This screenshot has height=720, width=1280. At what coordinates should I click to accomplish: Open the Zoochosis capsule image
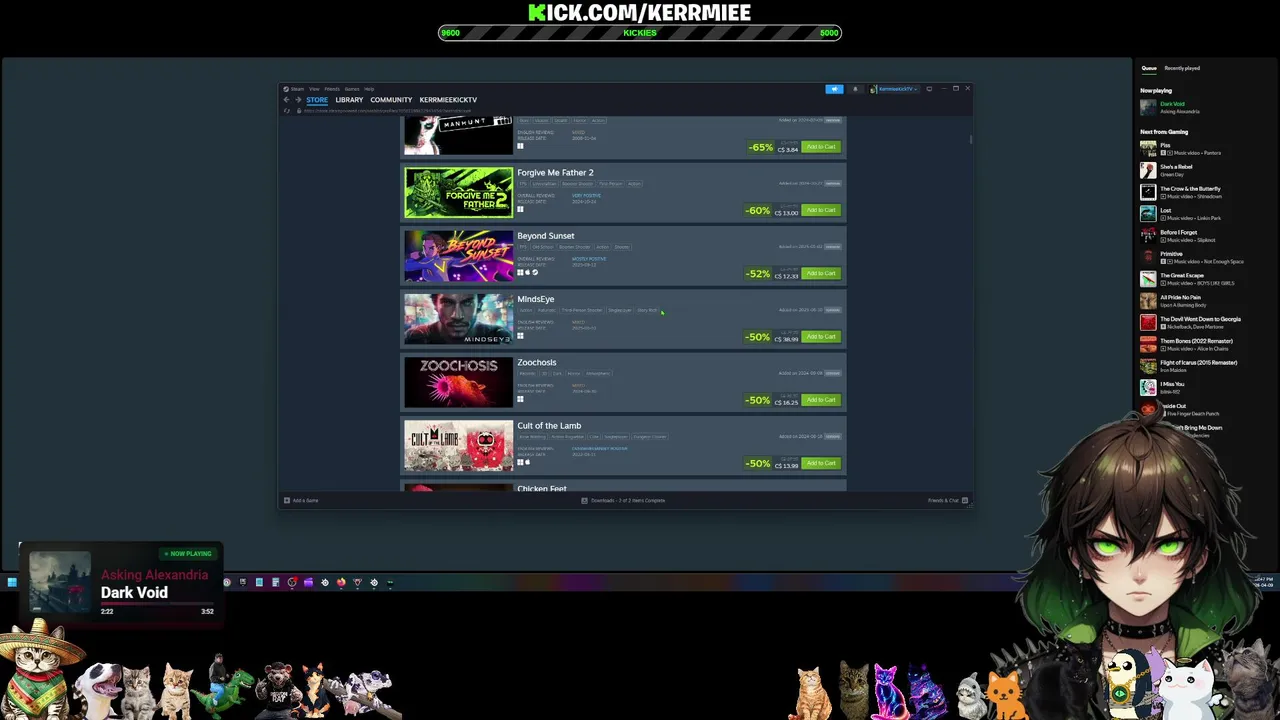[458, 382]
